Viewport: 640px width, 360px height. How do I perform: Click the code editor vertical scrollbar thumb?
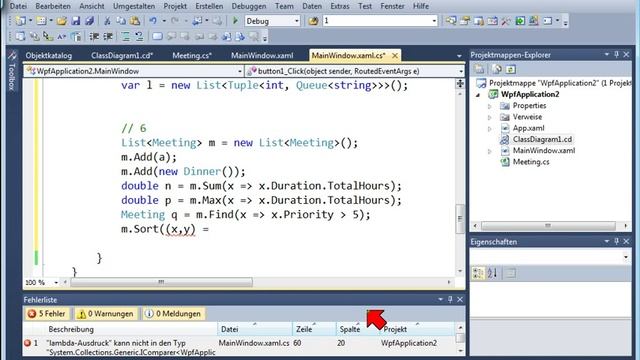tap(460, 219)
